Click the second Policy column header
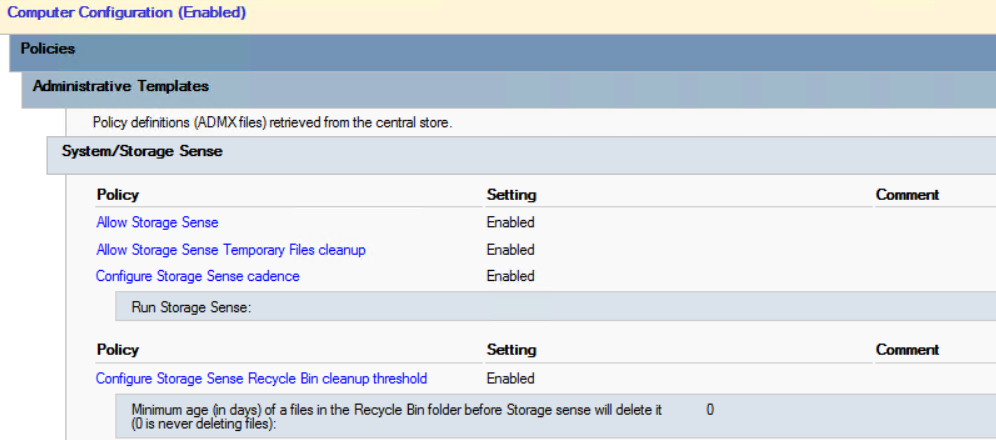 coord(118,349)
